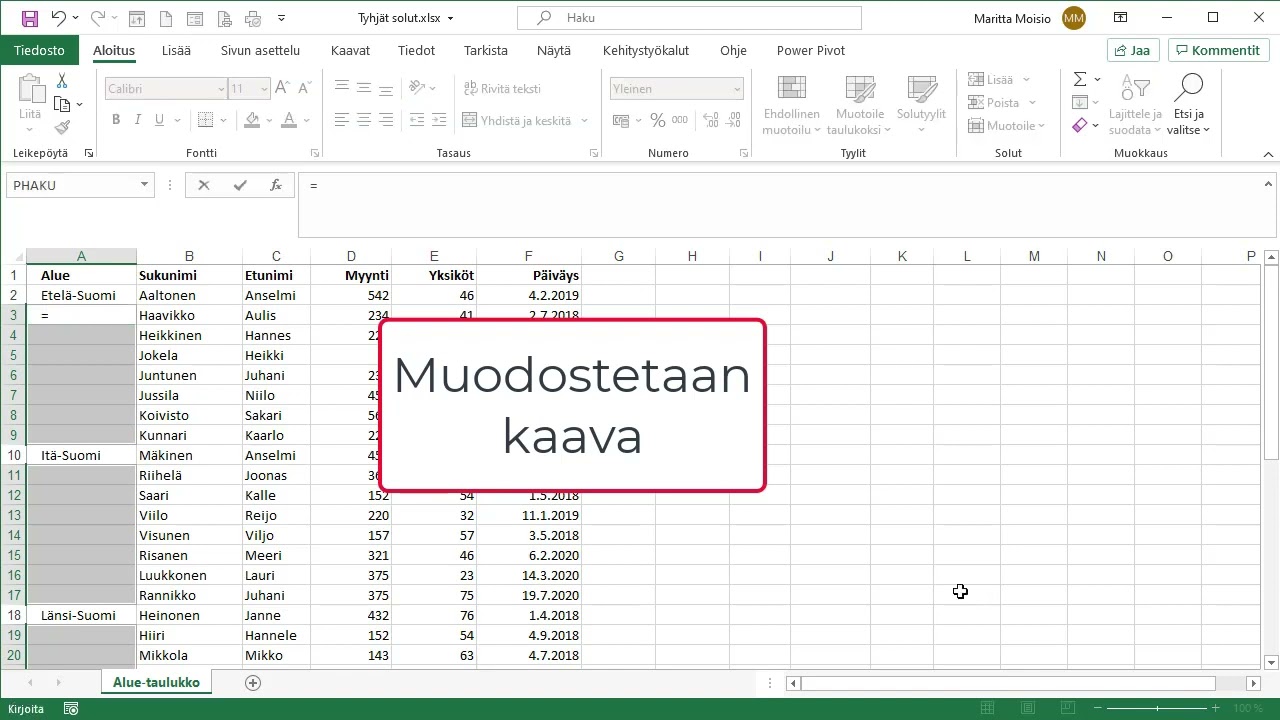Click the percent style icon
This screenshot has width=1280, height=720.
click(x=657, y=120)
